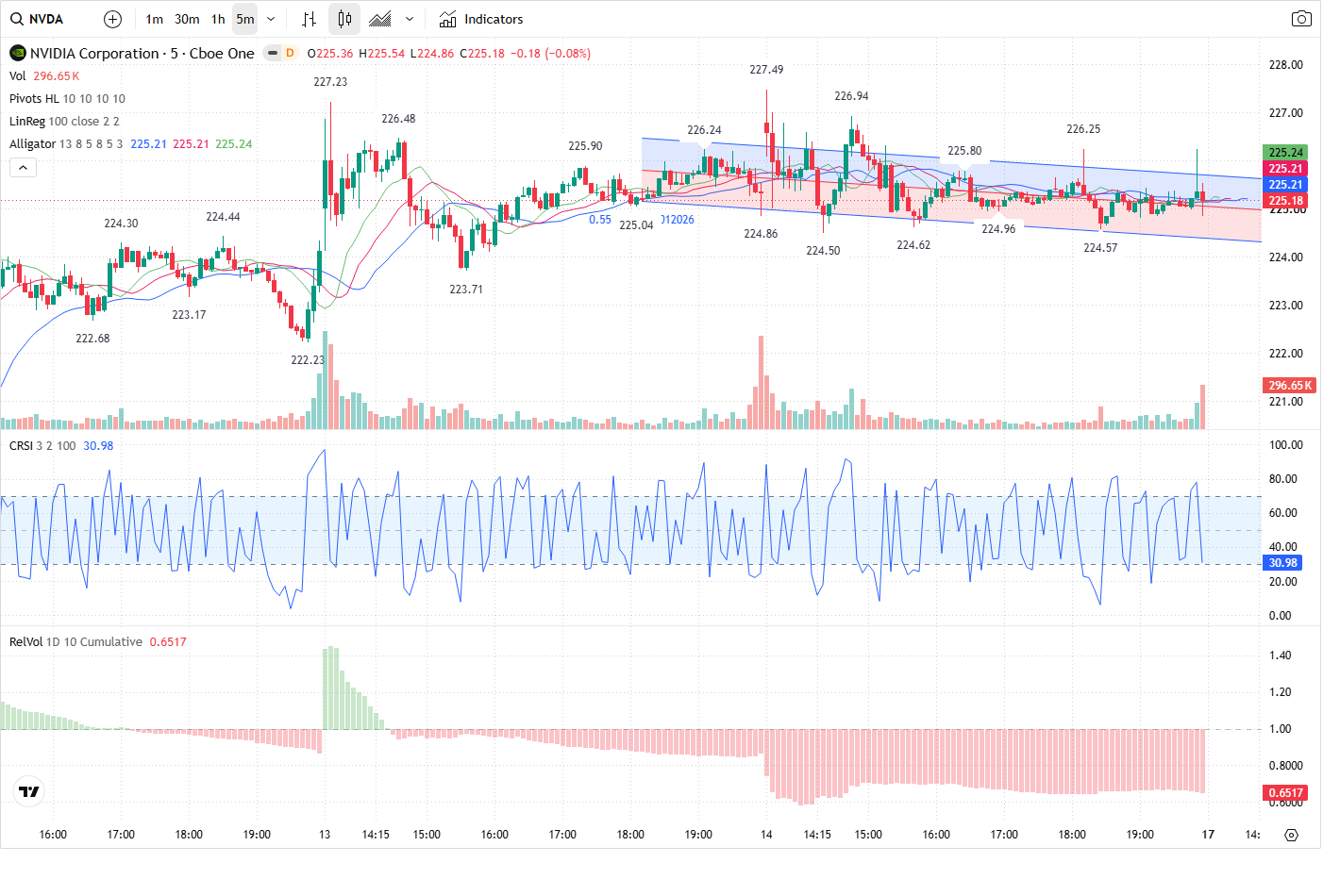Screen dimensions: 1340x896
Task: Click the blue 0.55 label on chart
Action: tap(600, 220)
